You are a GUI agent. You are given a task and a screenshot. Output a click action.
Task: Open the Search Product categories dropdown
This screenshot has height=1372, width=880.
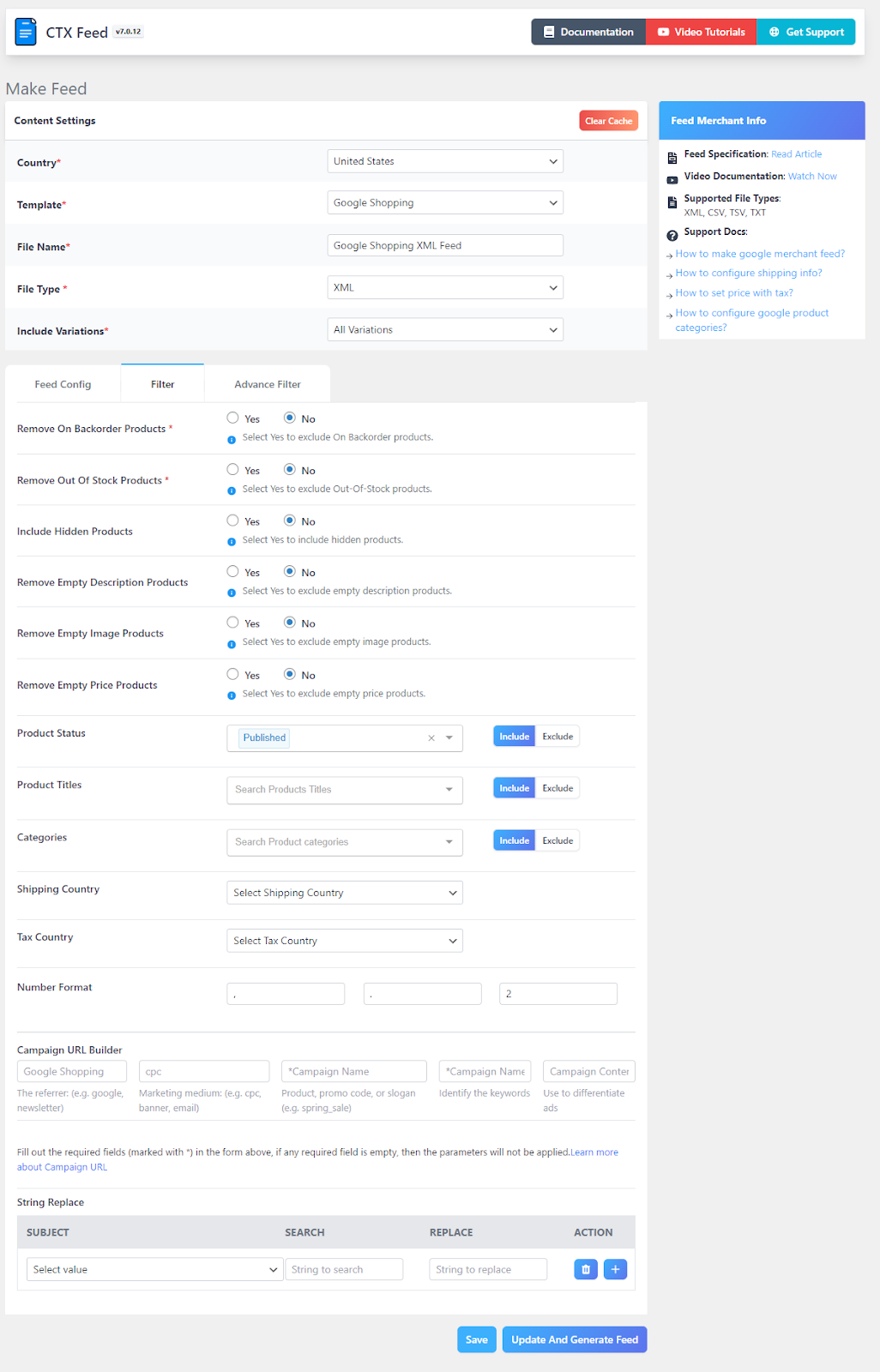click(x=345, y=842)
